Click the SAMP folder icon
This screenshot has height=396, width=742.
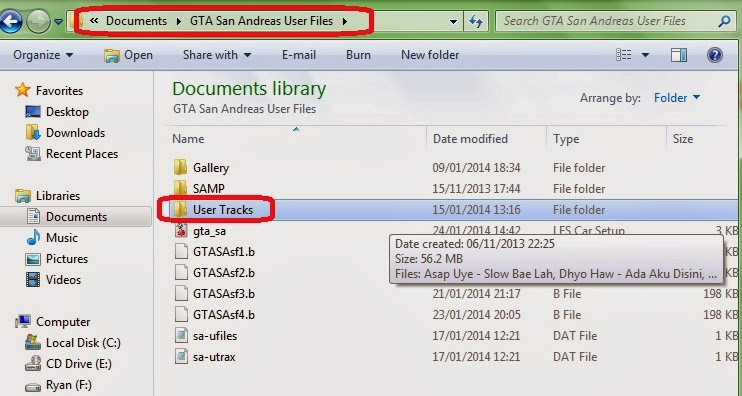click(180, 188)
